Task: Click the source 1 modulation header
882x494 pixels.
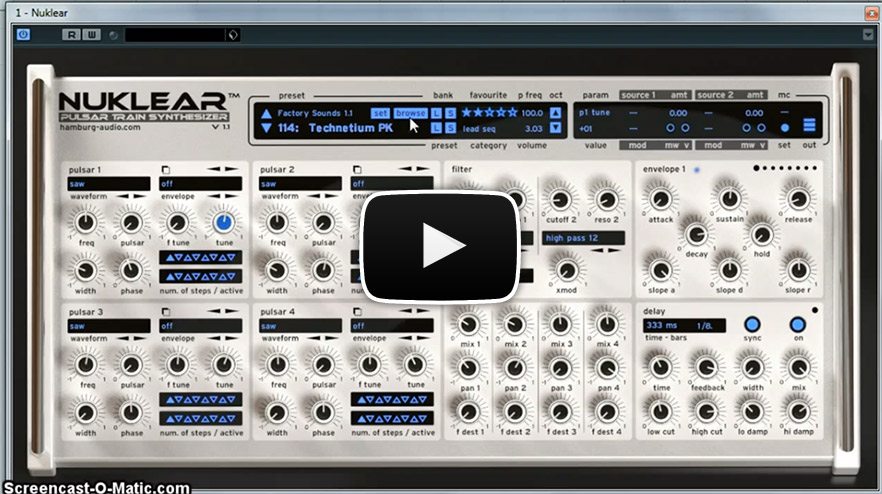Action: click(637, 95)
